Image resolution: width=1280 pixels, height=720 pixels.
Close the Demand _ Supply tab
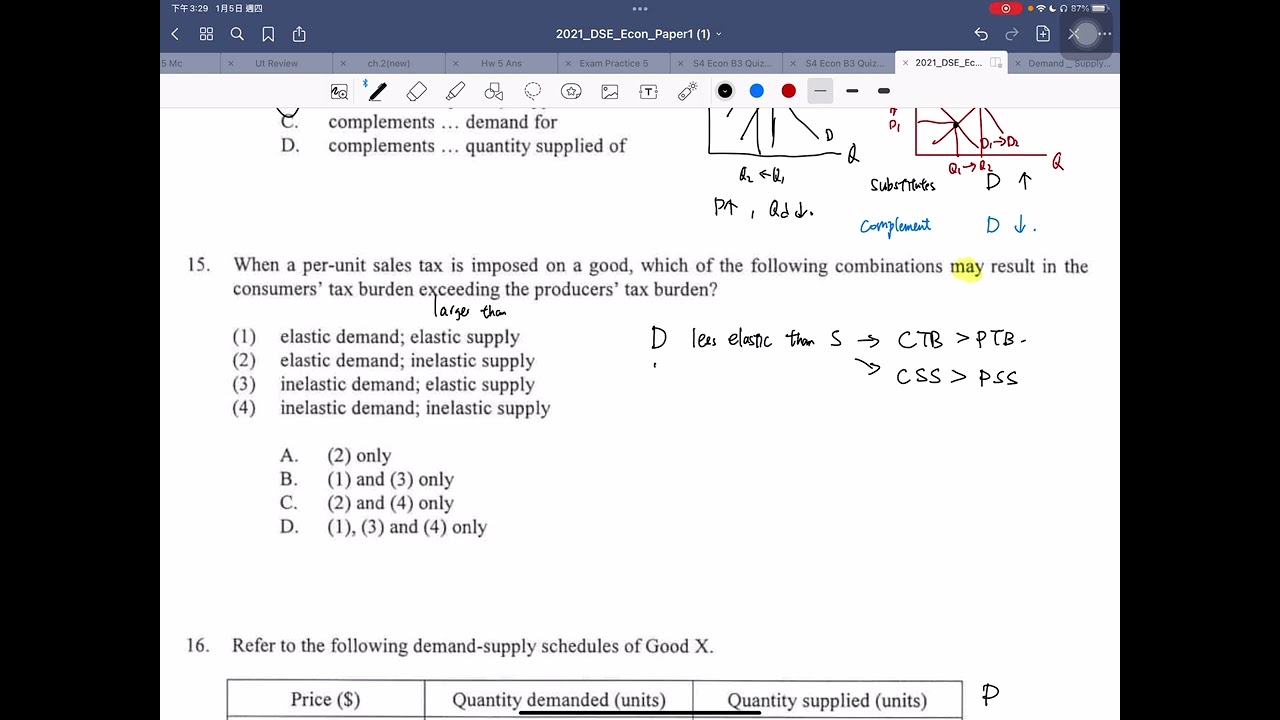click(x=1018, y=63)
